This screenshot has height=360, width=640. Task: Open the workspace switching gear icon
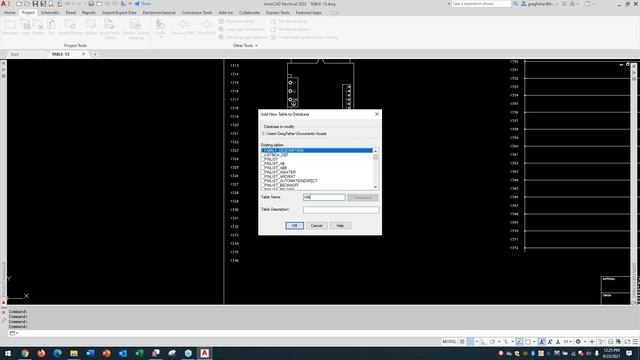578,342
